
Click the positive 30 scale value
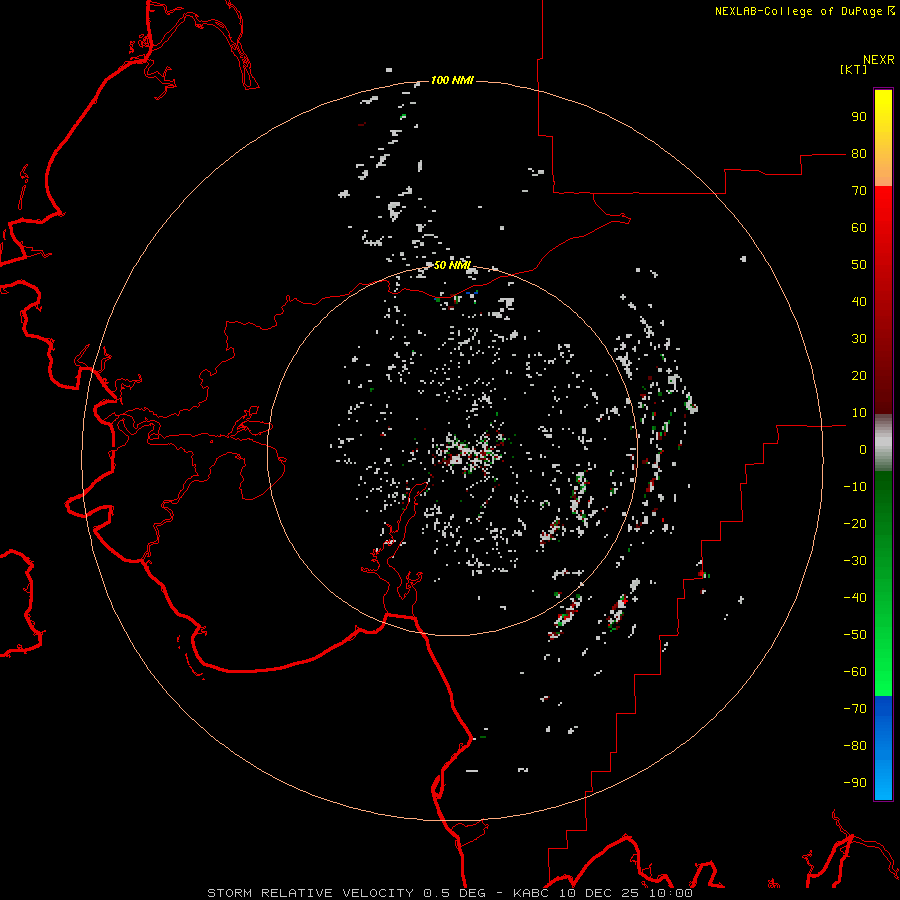point(859,339)
